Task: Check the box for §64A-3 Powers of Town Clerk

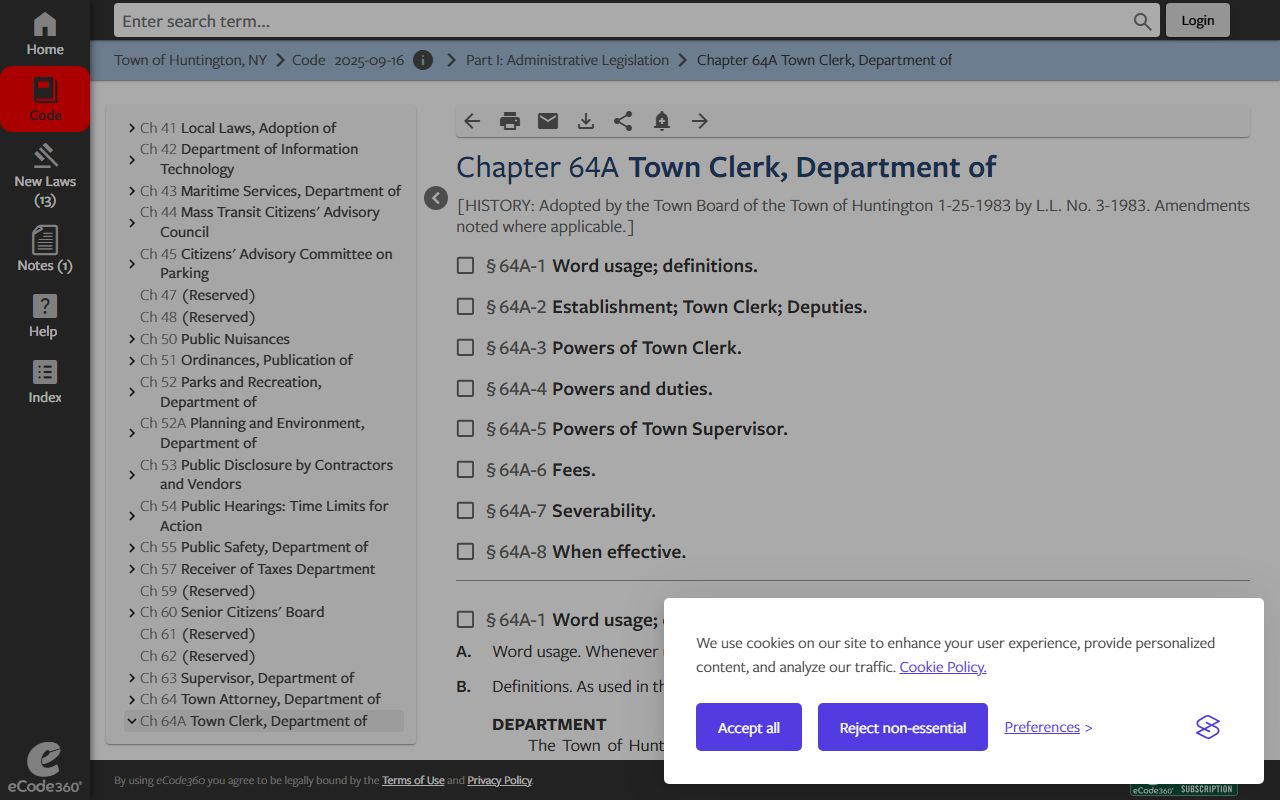Action: (x=465, y=347)
